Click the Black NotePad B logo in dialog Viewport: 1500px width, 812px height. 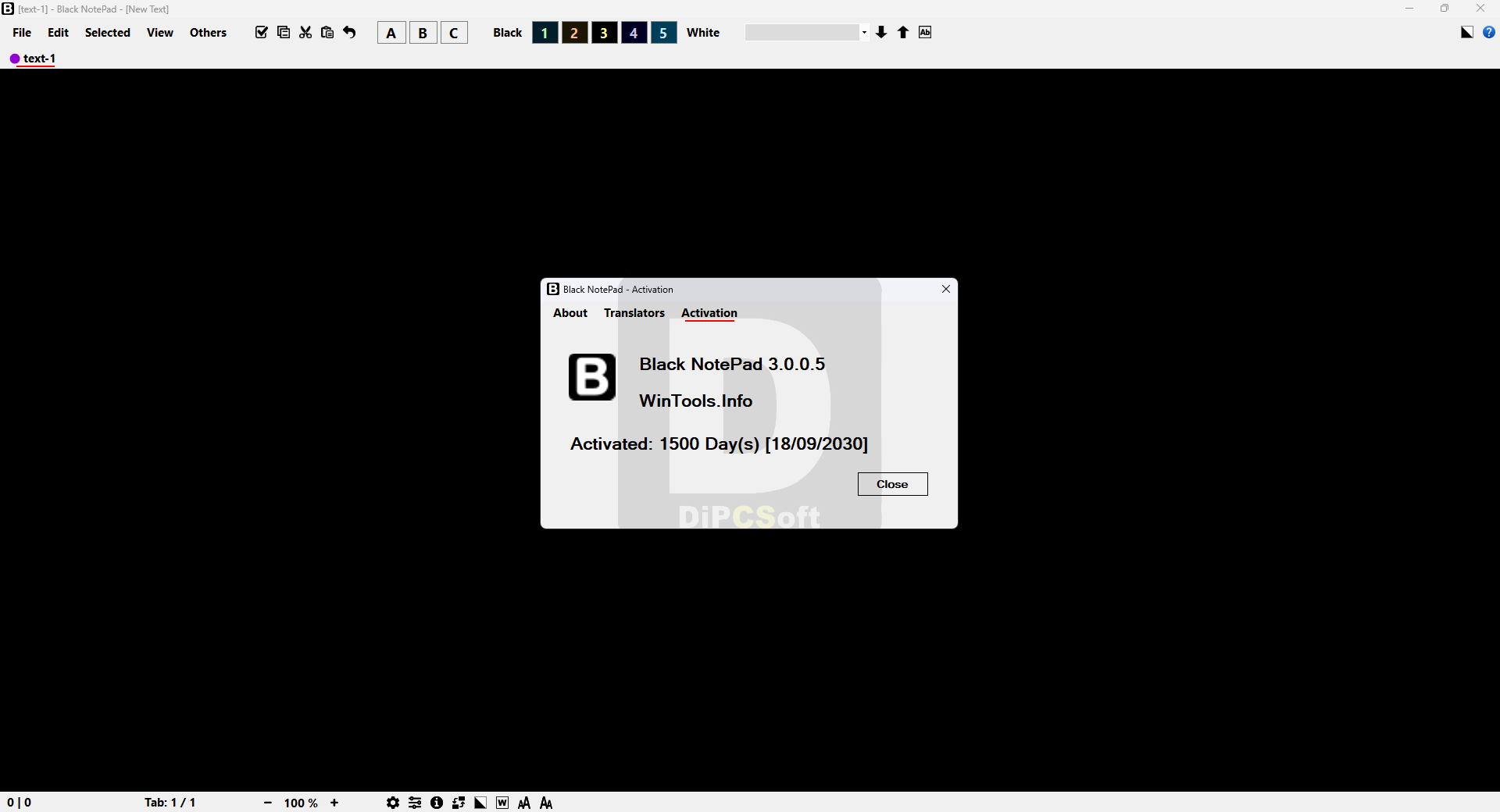592,377
